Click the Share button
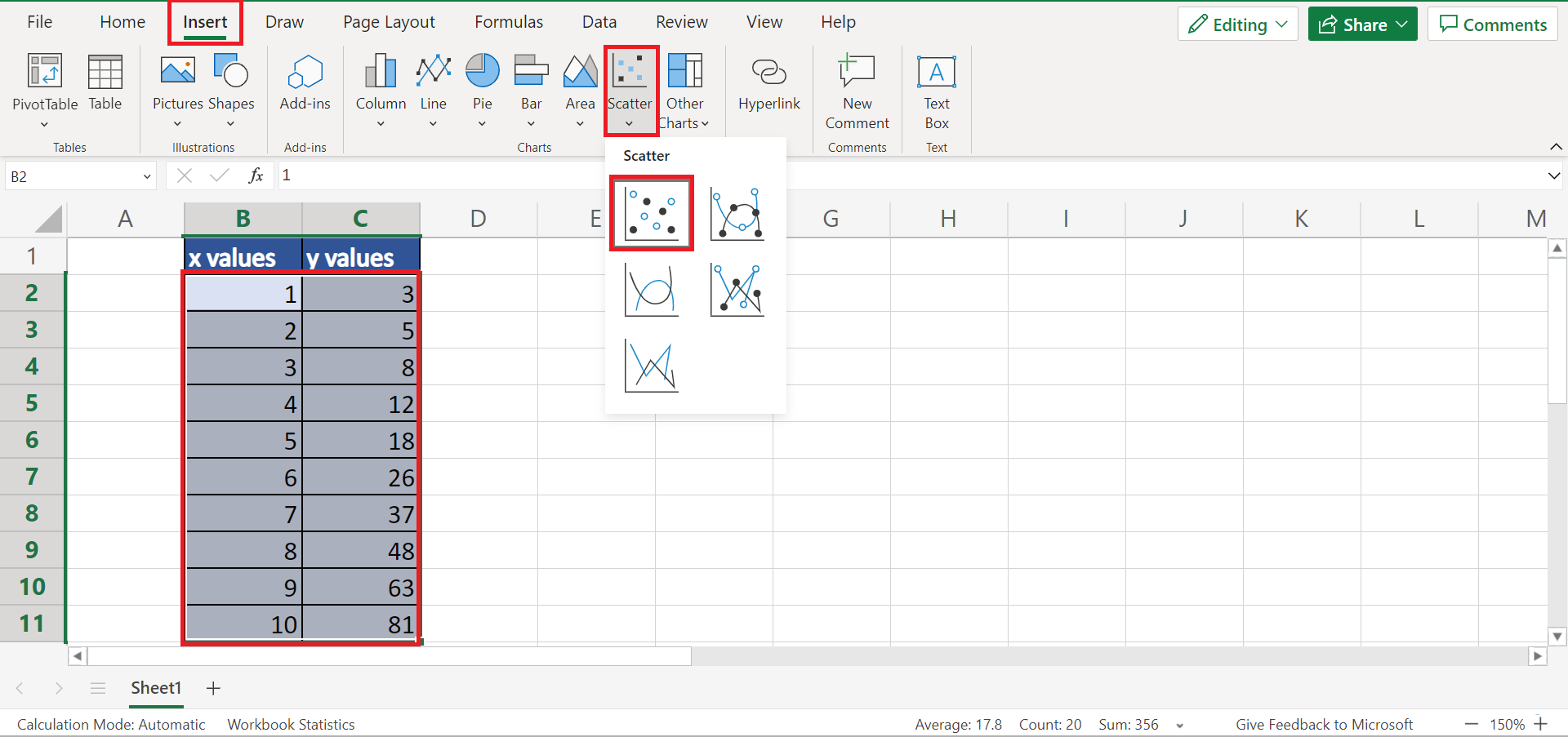The width and height of the screenshot is (1568, 737). click(1362, 24)
